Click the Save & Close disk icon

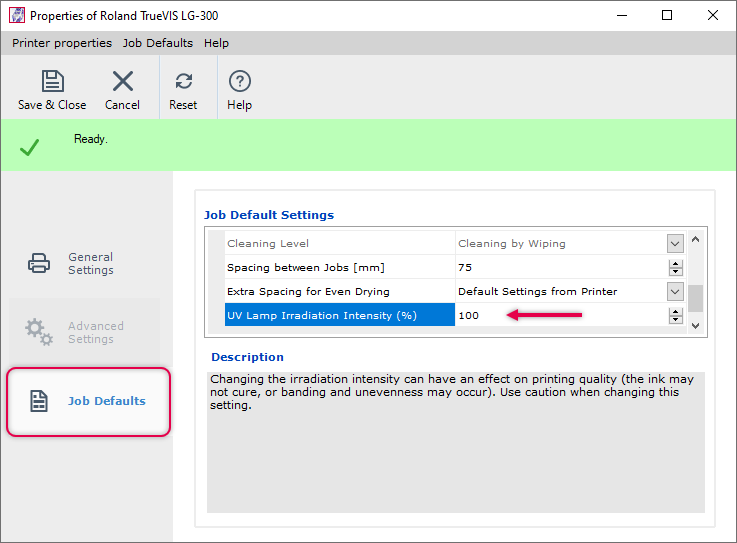[52, 81]
